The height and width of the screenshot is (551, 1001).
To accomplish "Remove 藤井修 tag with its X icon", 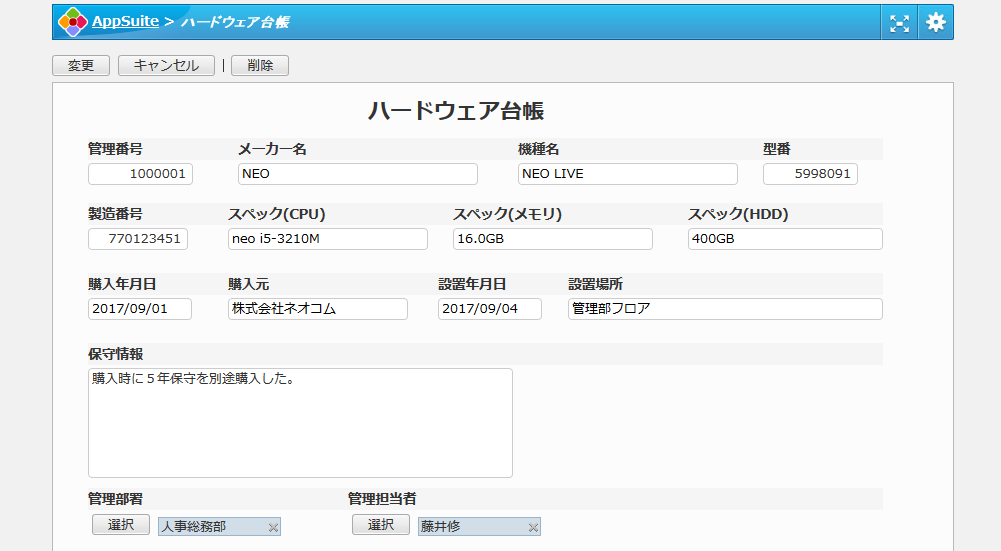I will pos(533,527).
